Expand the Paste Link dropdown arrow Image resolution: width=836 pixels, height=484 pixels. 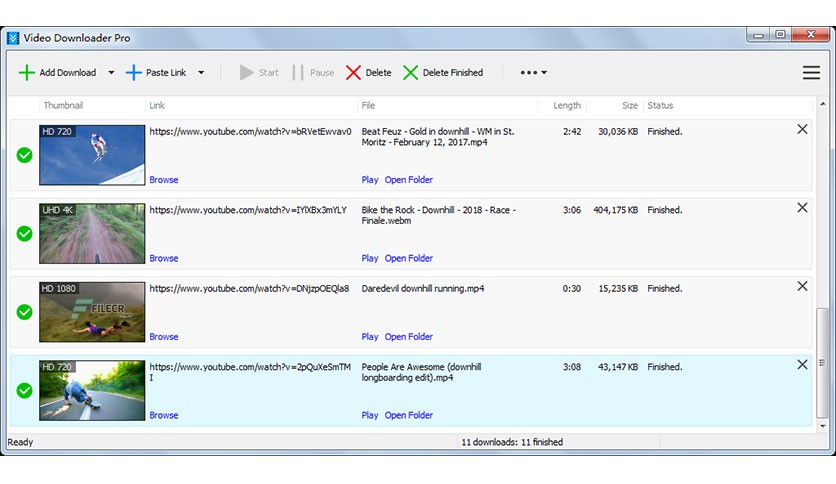coord(201,72)
